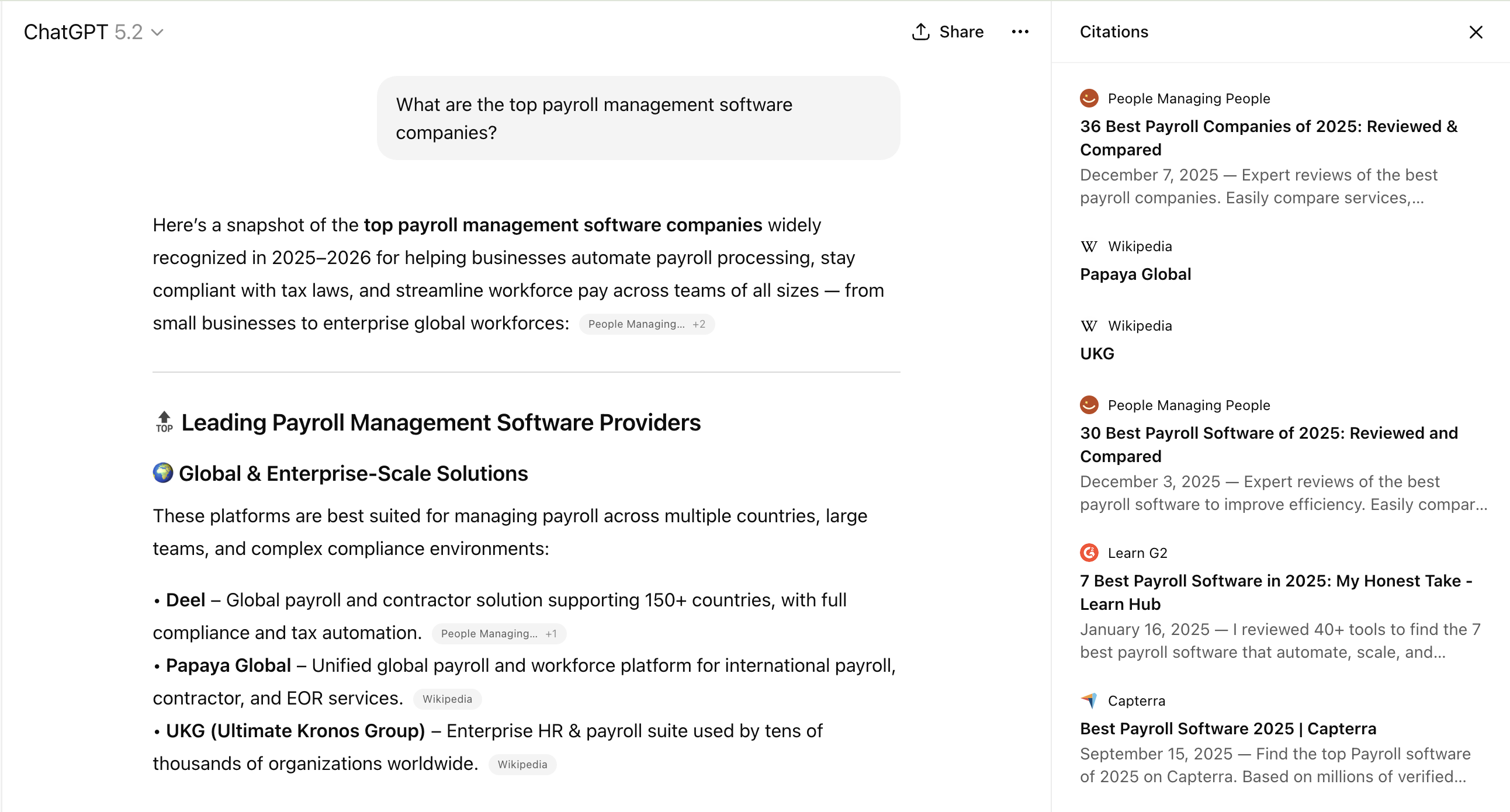Click the Share upload icon
The height and width of the screenshot is (812, 1510).
coord(920,32)
